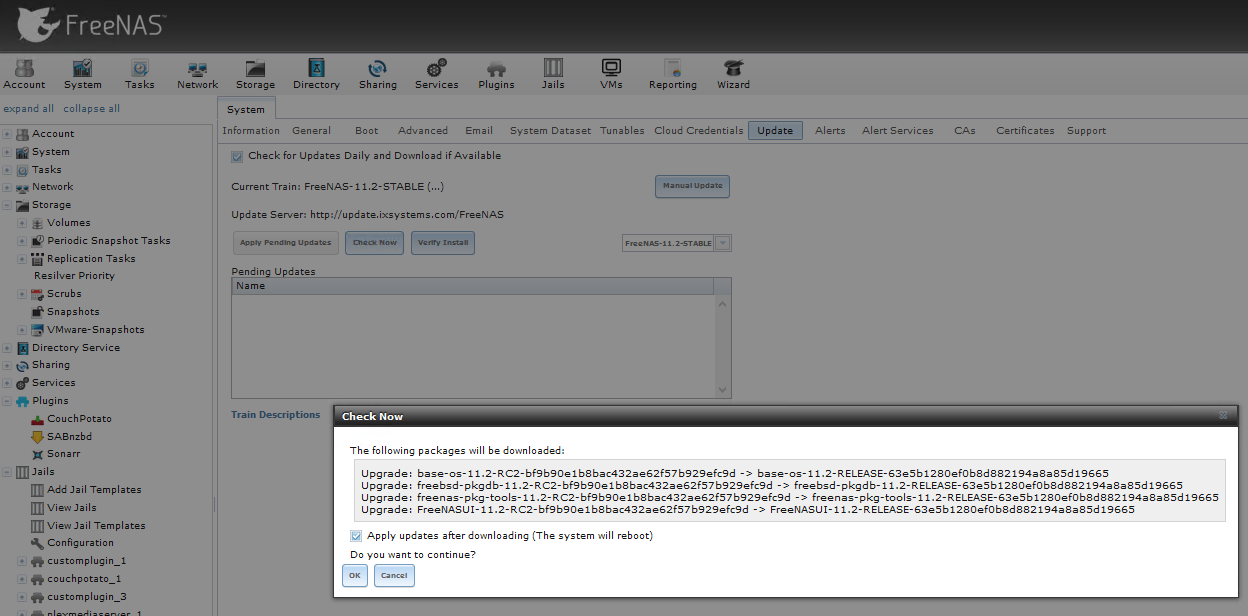Viewport: 1248px width, 616px height.
Task: Open the train selection dropdown arrow
Action: pos(723,243)
